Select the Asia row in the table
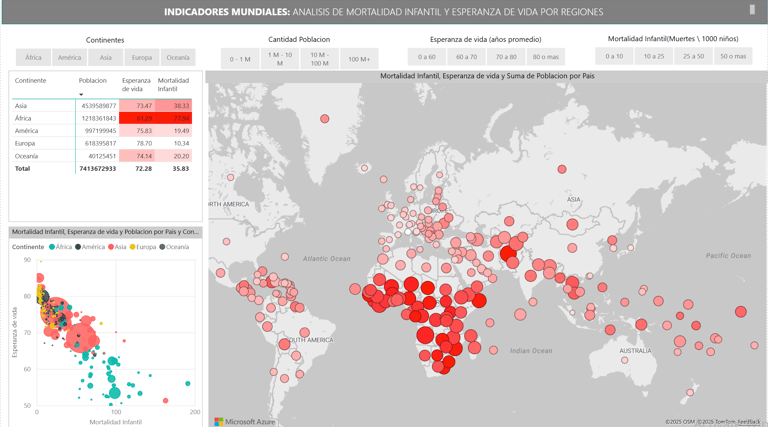Screen dimensions: 768x427 (x=102, y=106)
